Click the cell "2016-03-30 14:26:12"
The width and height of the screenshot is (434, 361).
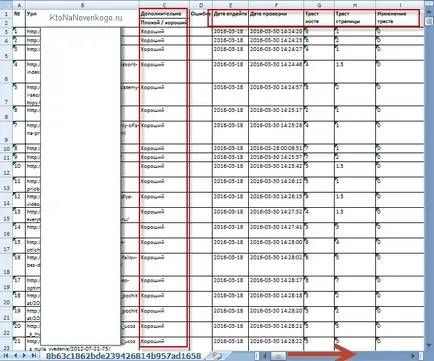pos(276,185)
